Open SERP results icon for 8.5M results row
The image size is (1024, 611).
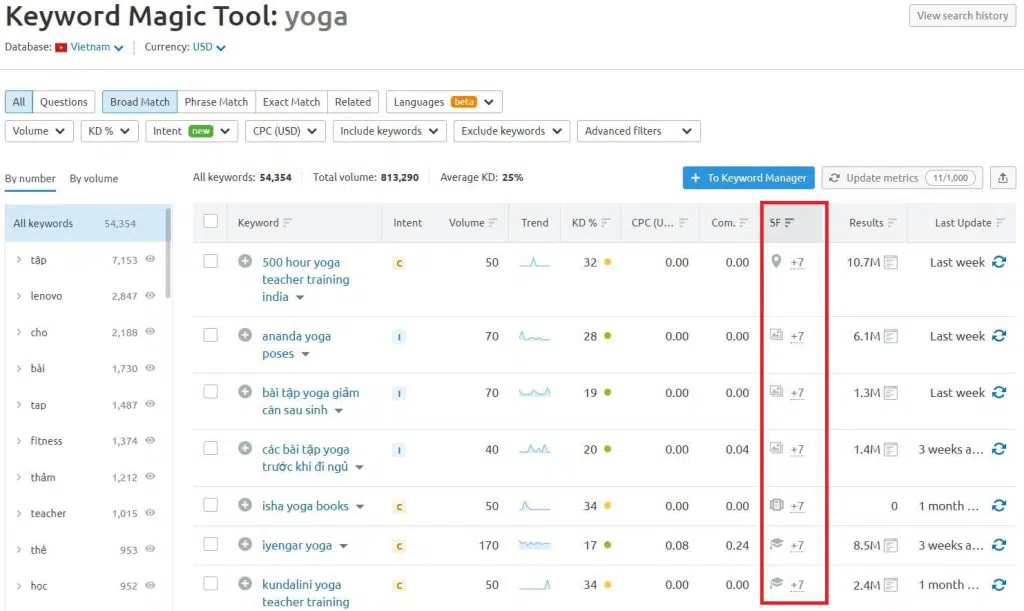point(891,545)
